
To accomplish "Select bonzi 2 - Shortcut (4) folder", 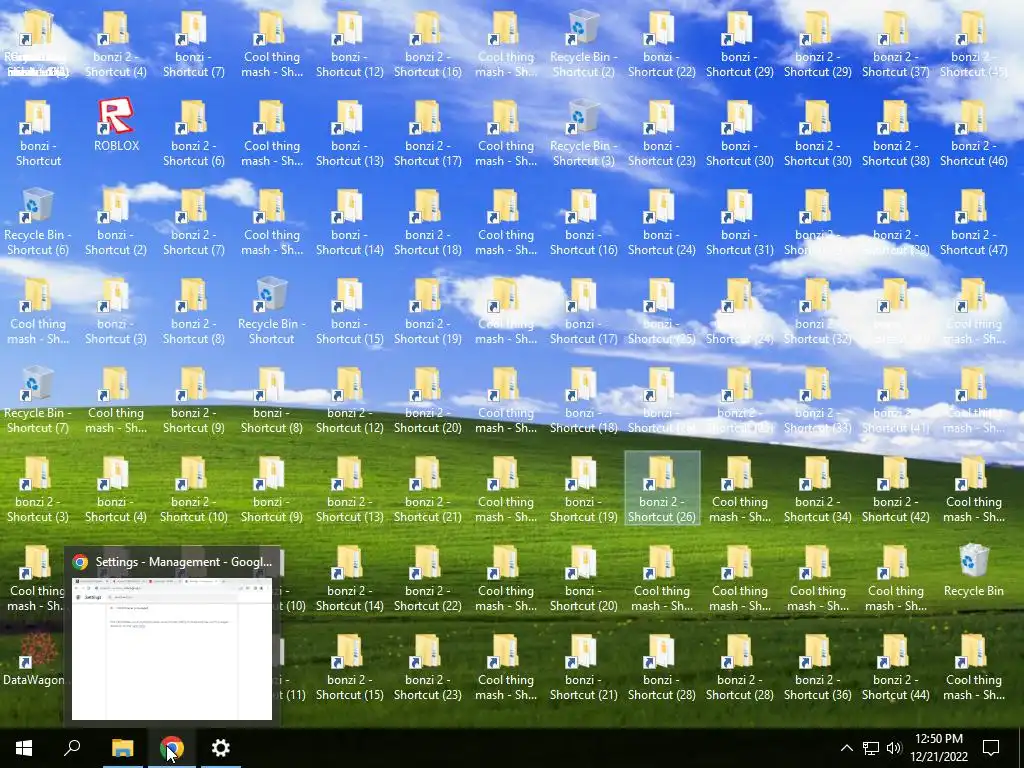I will click(116, 44).
